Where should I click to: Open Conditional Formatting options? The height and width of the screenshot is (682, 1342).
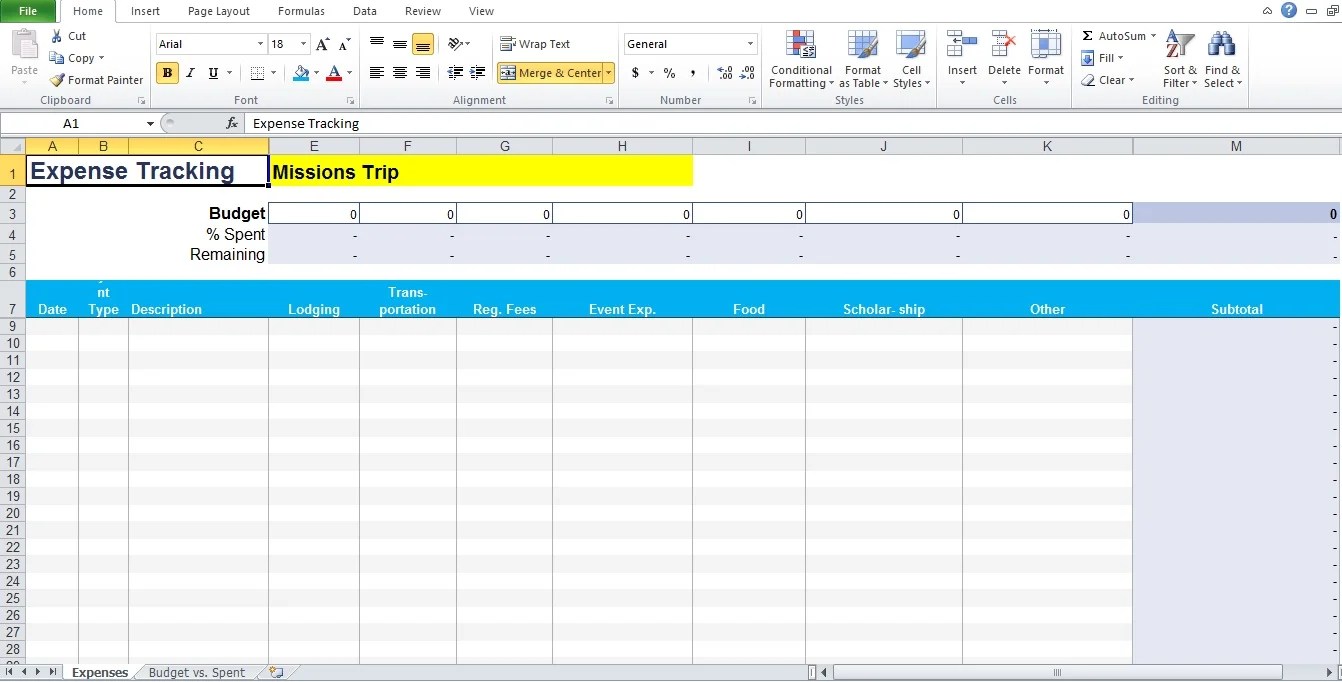[x=801, y=60]
